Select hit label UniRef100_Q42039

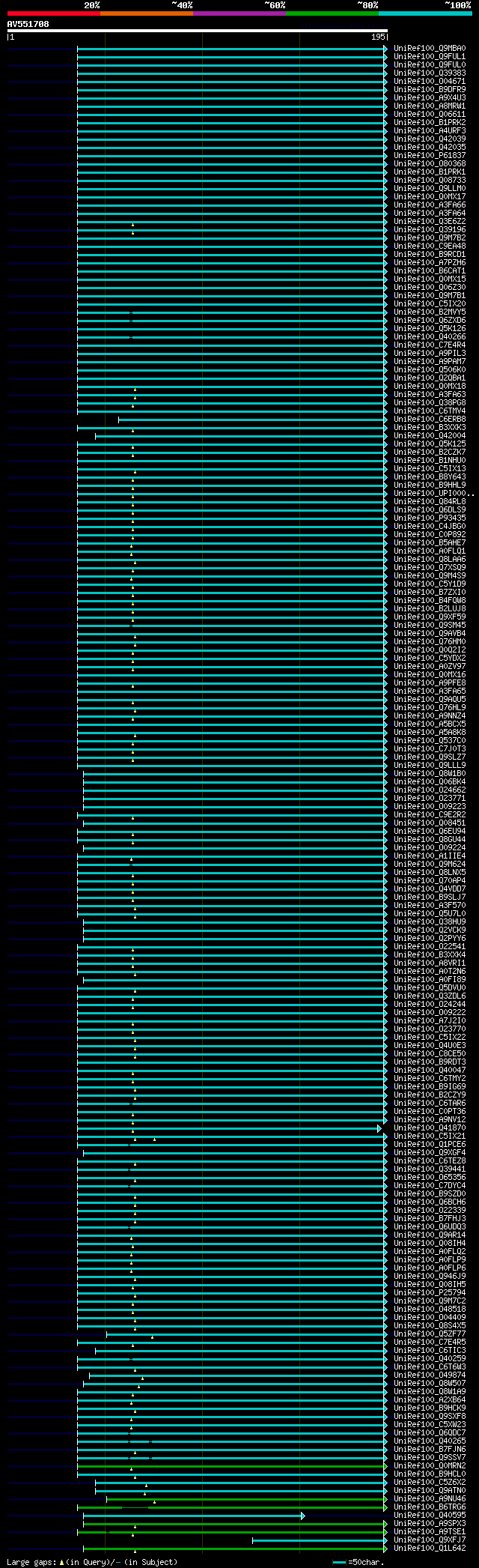tap(430, 139)
